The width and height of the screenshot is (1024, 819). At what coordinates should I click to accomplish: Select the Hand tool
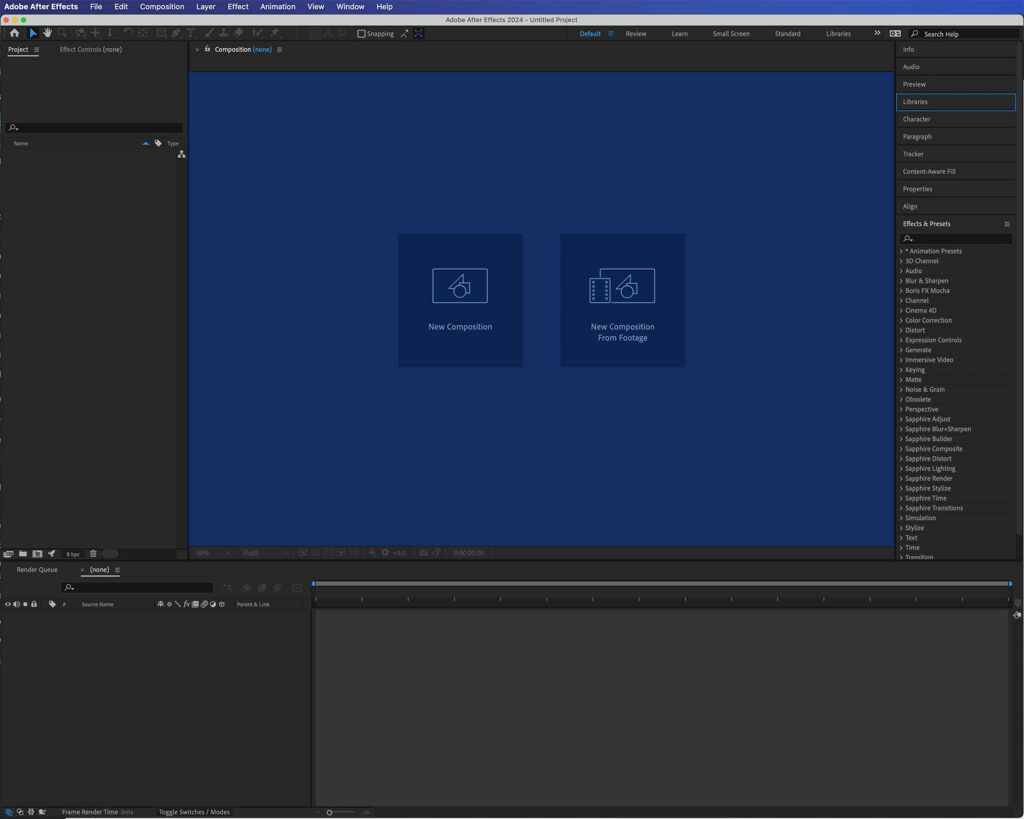(x=48, y=33)
